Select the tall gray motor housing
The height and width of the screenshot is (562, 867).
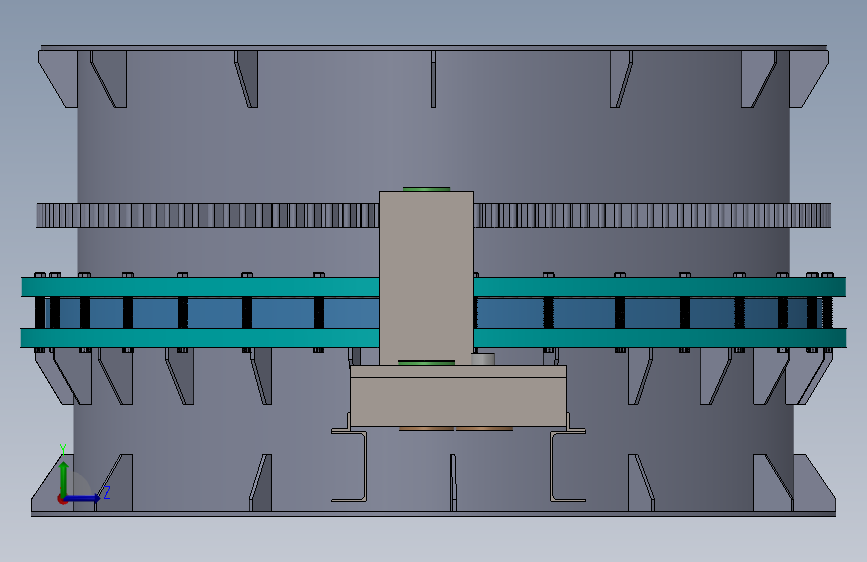click(x=426, y=278)
